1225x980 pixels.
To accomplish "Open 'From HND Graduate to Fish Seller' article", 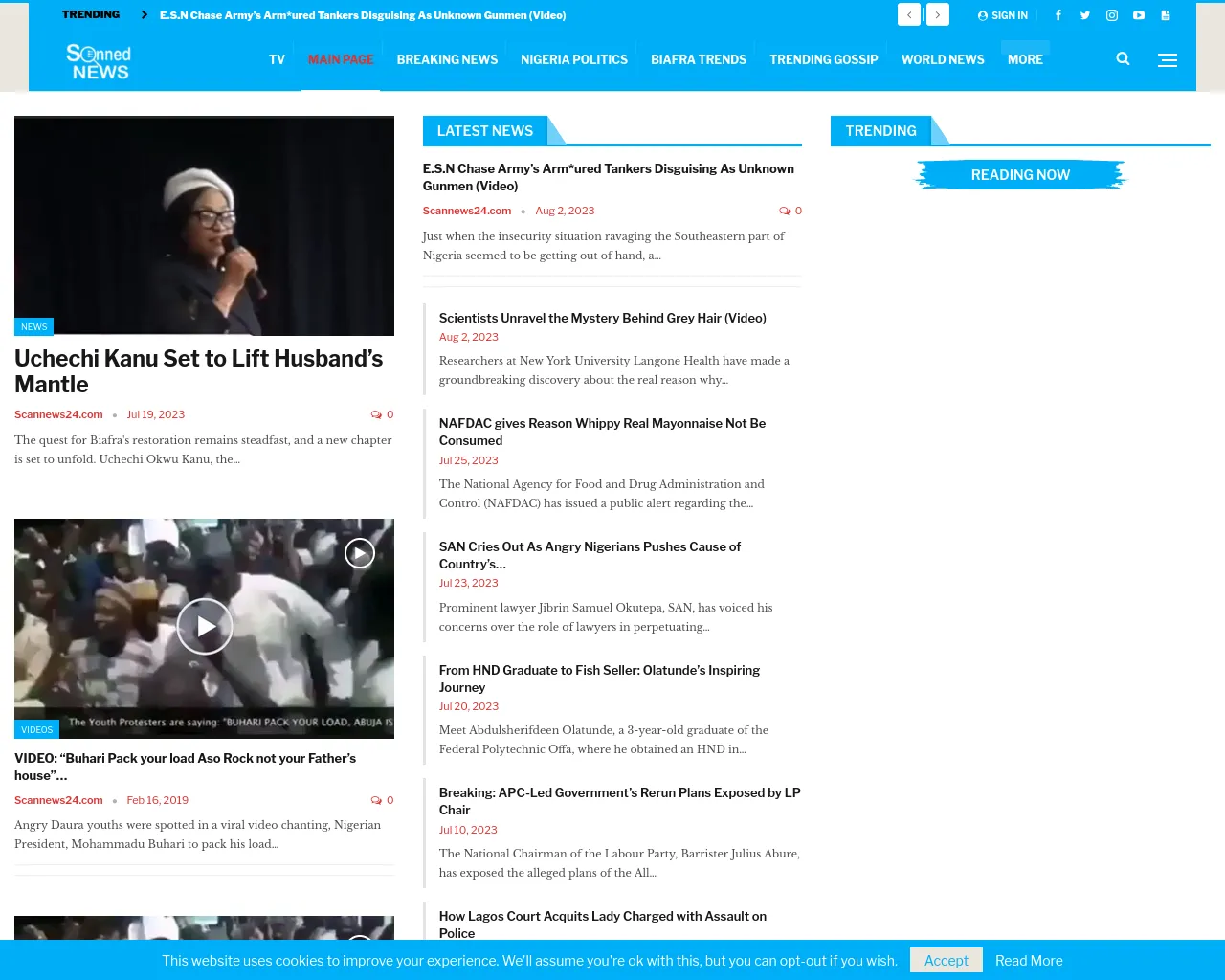I will tap(600, 679).
